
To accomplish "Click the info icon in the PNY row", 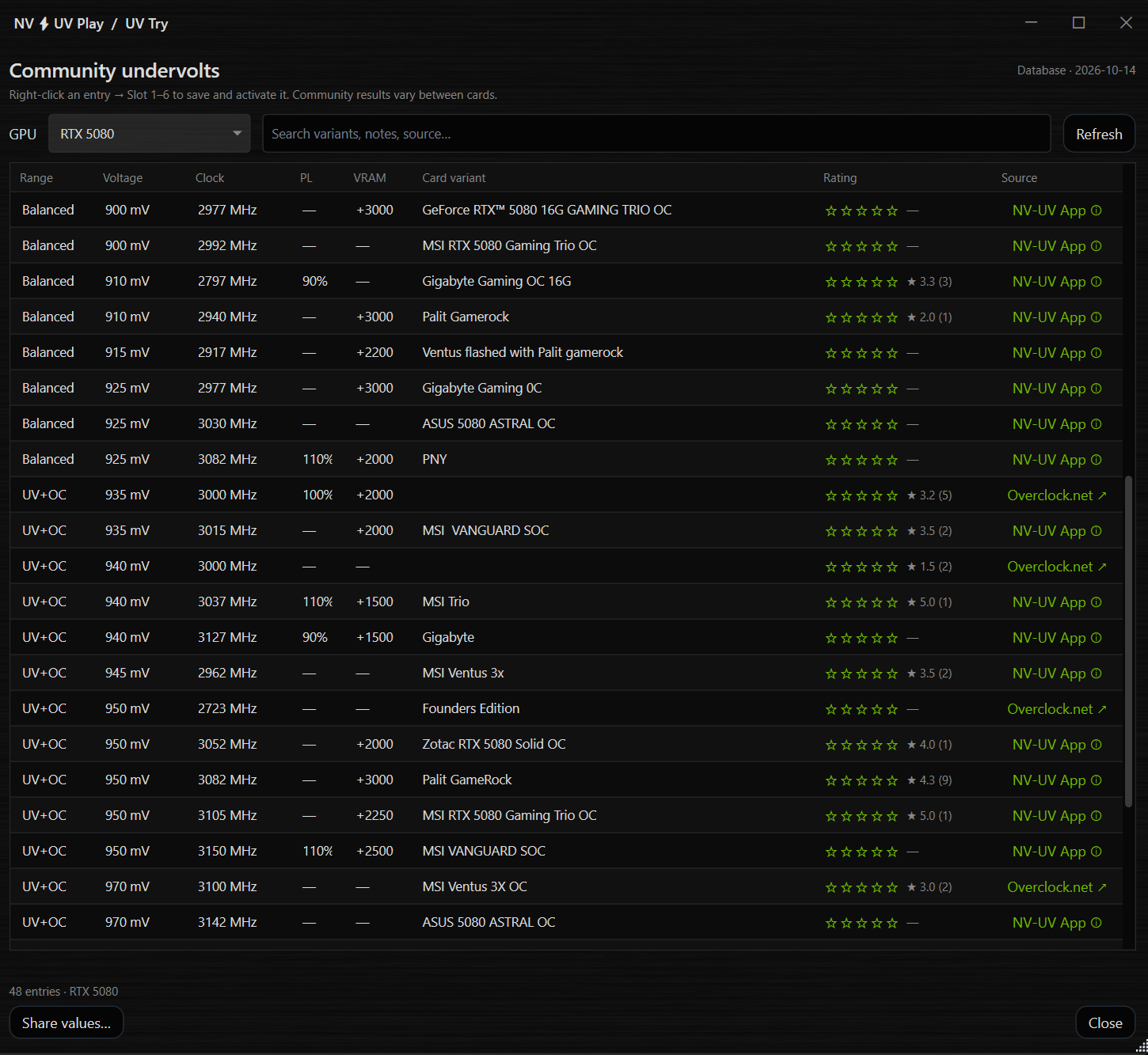I will [x=1096, y=459].
